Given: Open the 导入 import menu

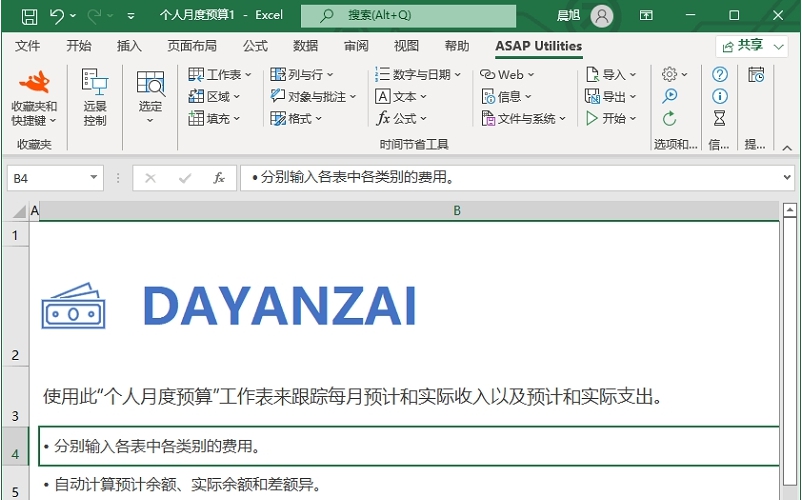Looking at the screenshot, I should [x=611, y=75].
